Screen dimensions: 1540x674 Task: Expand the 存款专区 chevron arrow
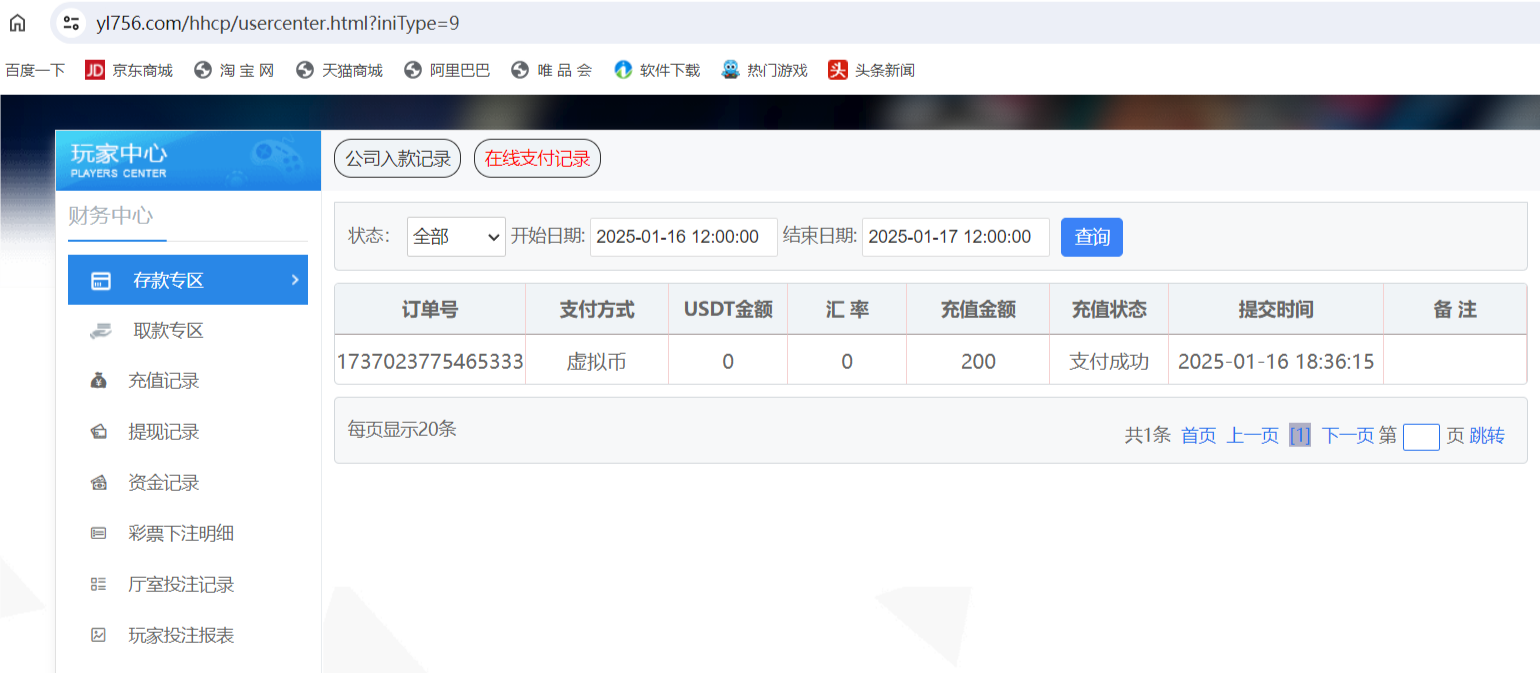296,280
